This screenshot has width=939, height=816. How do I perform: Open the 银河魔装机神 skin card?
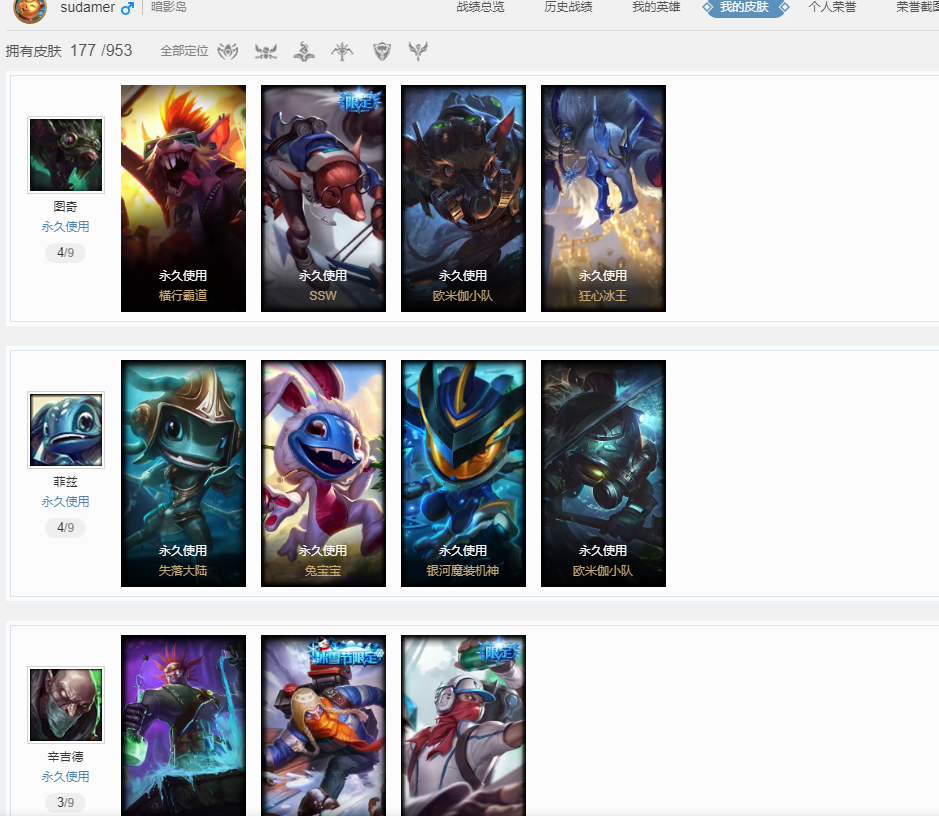point(464,473)
